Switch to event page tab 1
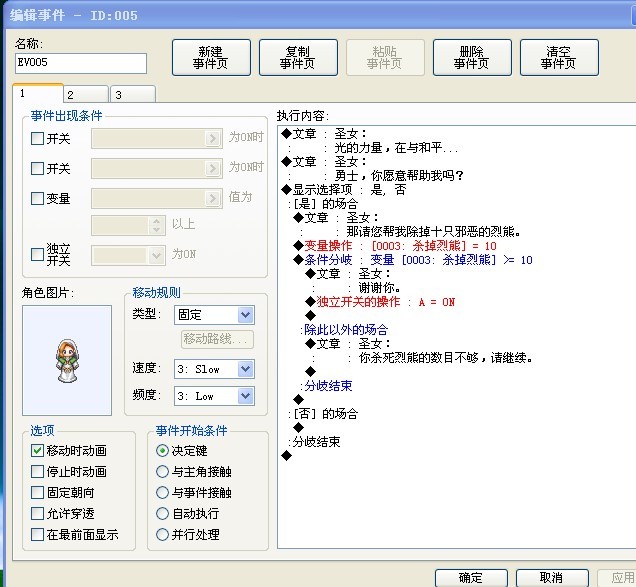The width and height of the screenshot is (636, 587). pyautogui.click(x=38, y=93)
